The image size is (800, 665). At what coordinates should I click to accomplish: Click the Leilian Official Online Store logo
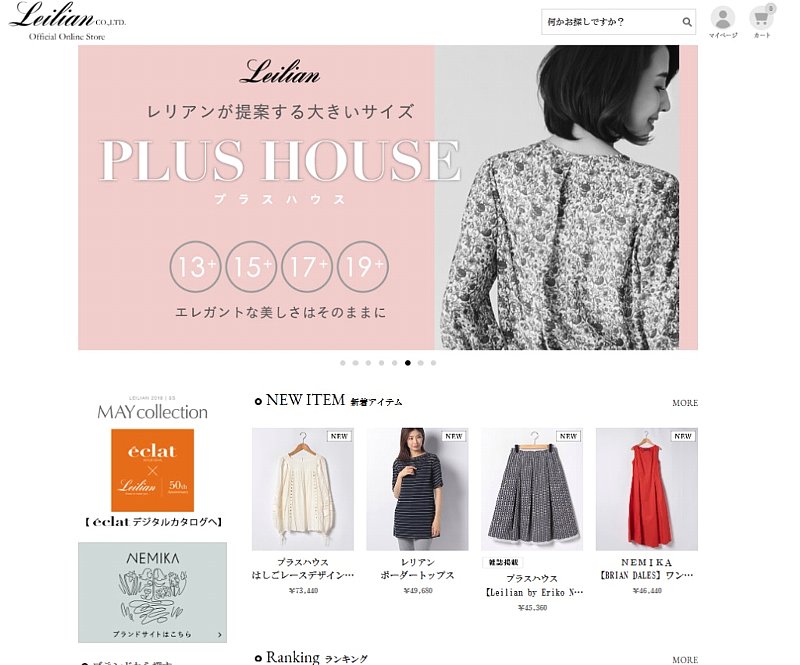click(x=67, y=21)
